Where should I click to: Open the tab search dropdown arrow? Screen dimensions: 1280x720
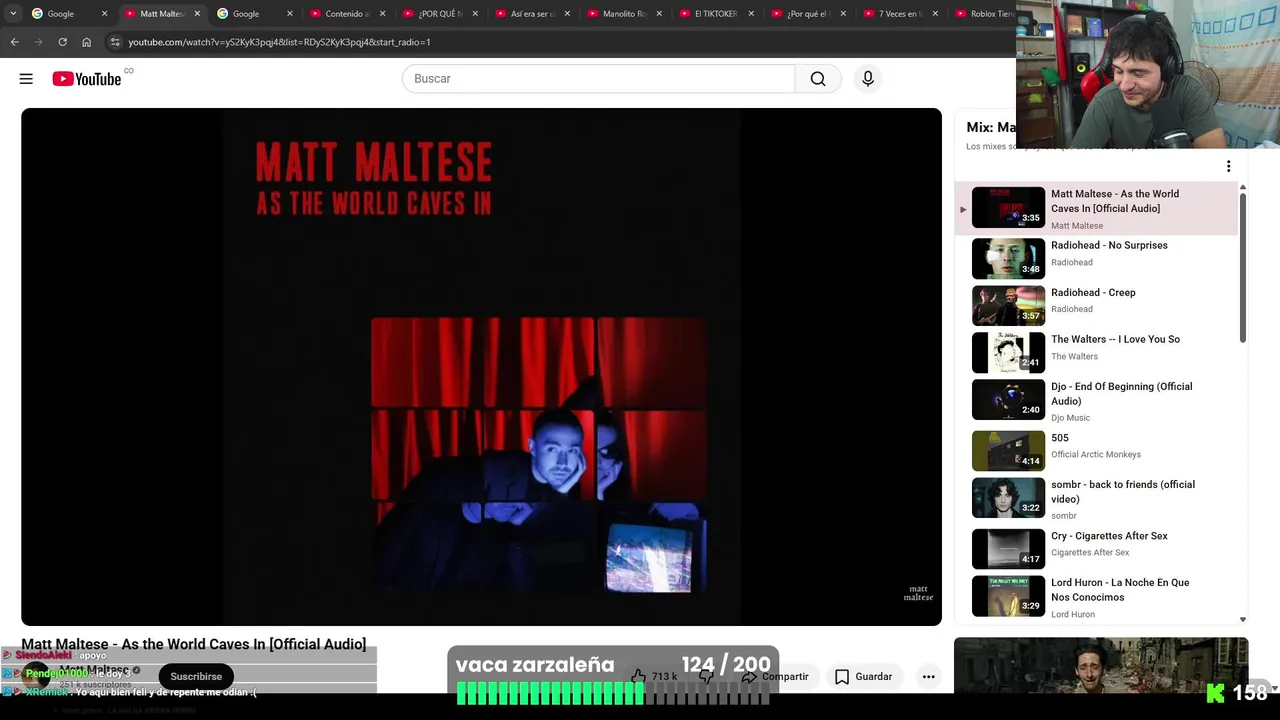(x=13, y=14)
